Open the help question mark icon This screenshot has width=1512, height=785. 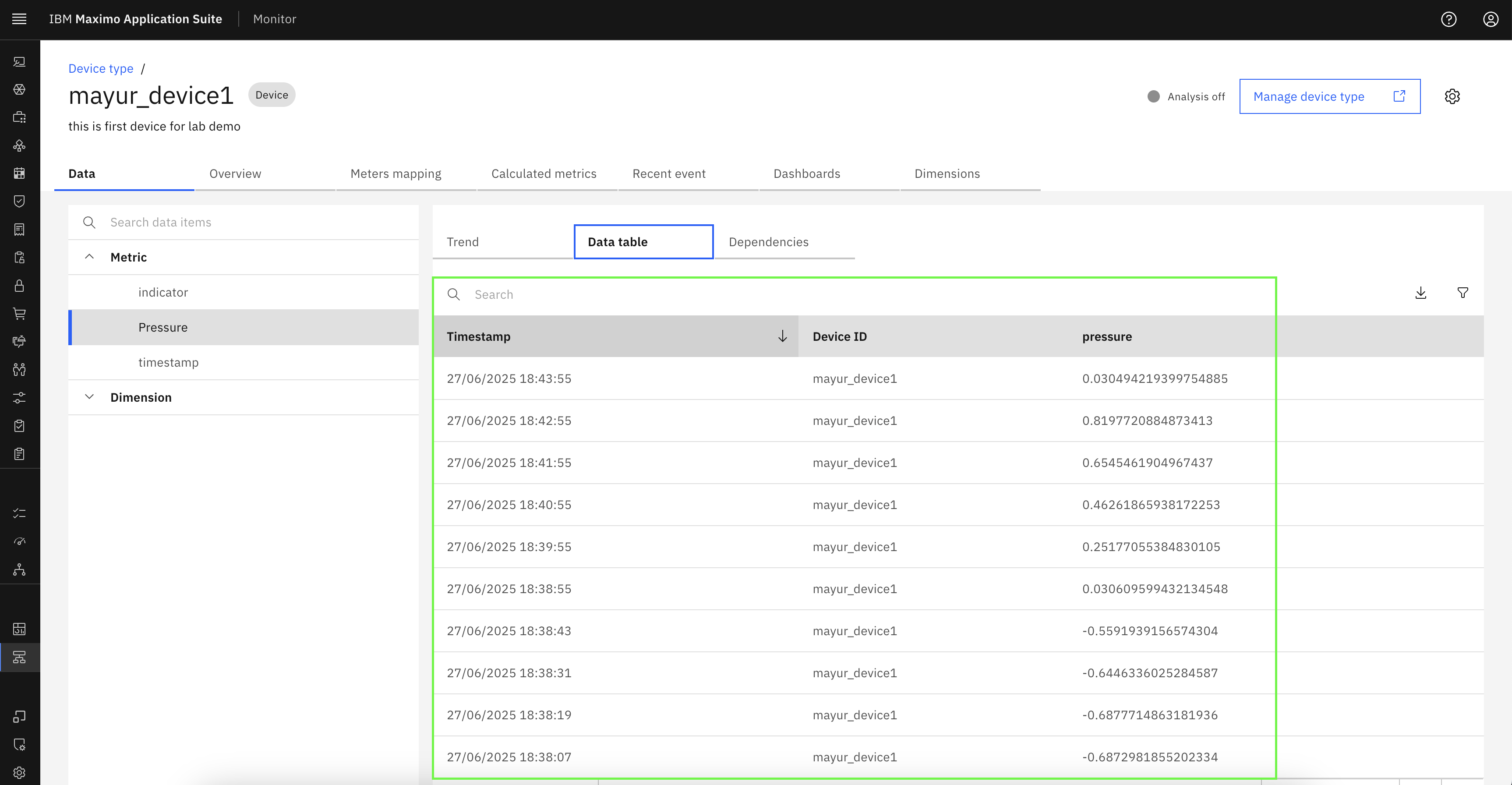pos(1448,19)
